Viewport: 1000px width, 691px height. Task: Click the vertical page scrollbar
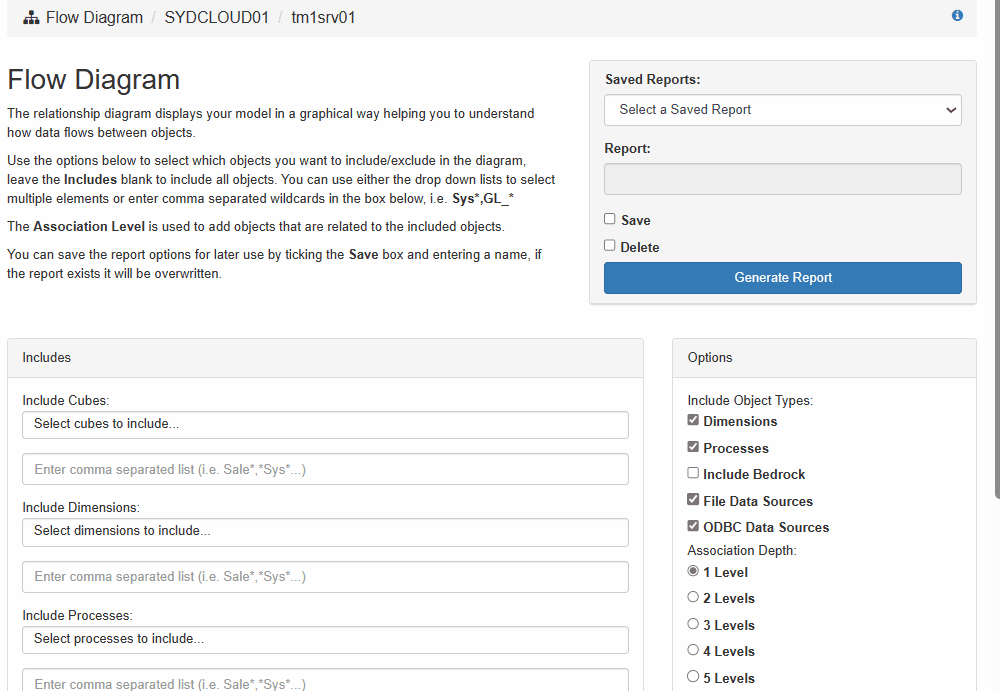click(x=995, y=250)
